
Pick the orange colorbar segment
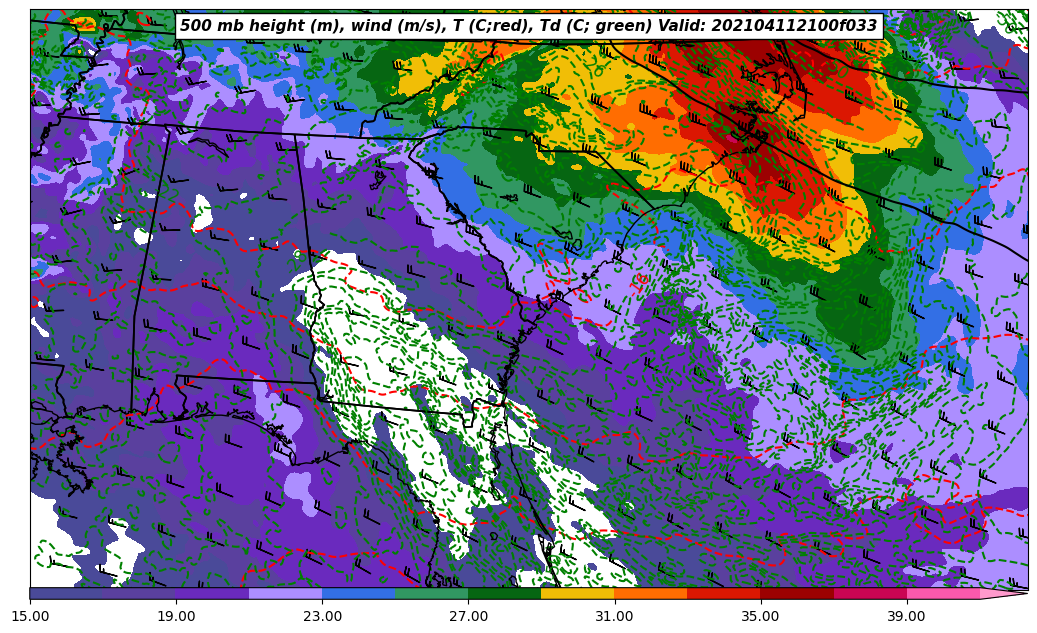[x=651, y=593]
